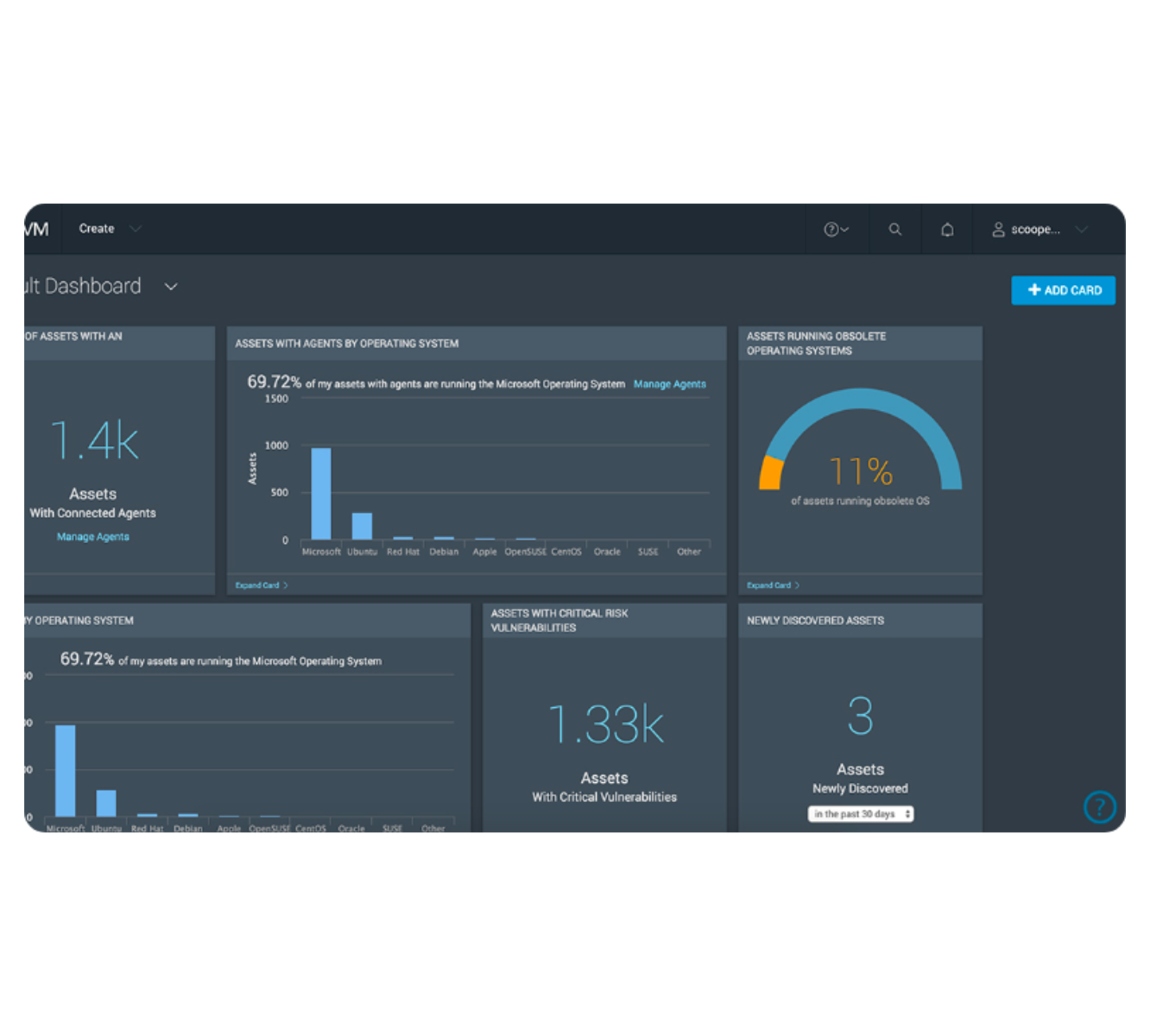Click Manage Agents beside the 69.72% agents summary
Image resolution: width=1150 pixels, height=1036 pixels.
670,384
